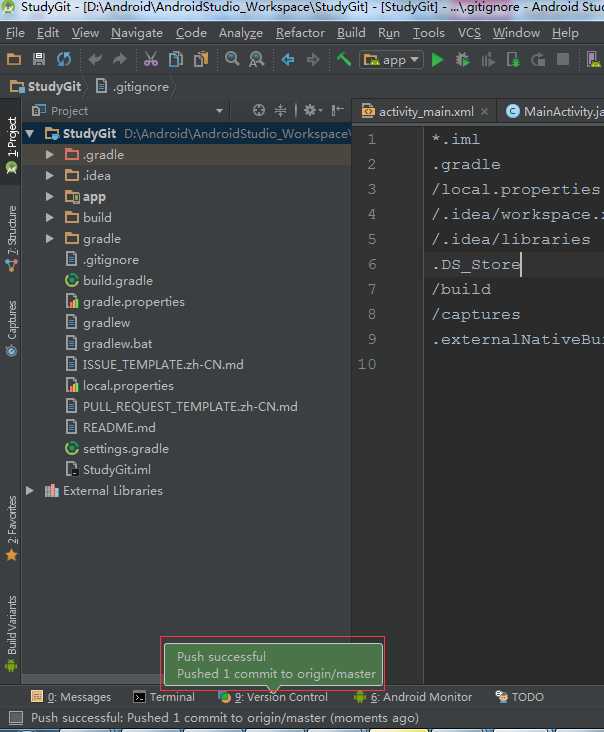Image resolution: width=604 pixels, height=732 pixels.
Task: Open the Build Variants side panel
Action: 11,633
